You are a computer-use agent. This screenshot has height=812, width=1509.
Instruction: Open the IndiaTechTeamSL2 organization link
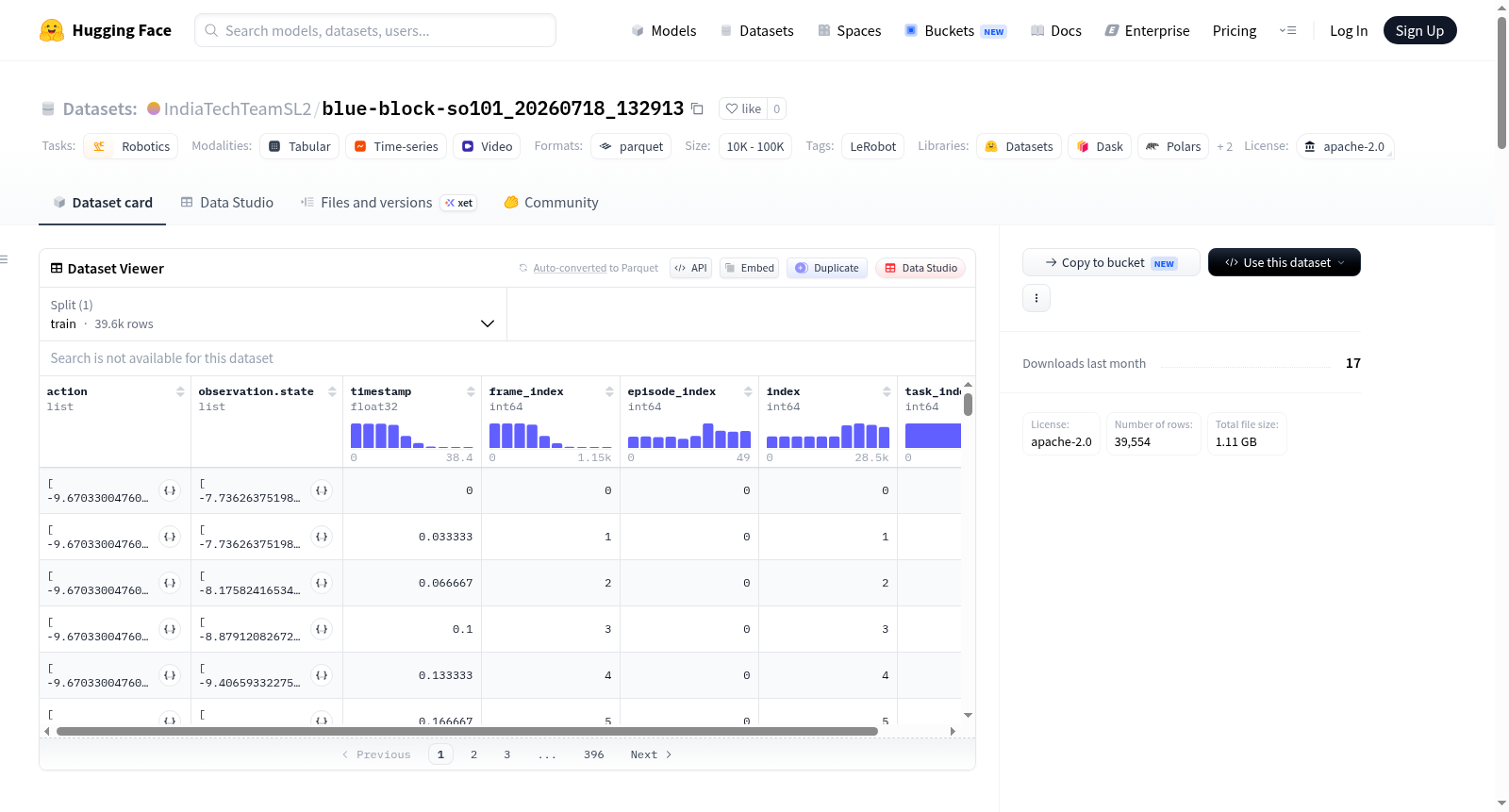click(x=238, y=108)
